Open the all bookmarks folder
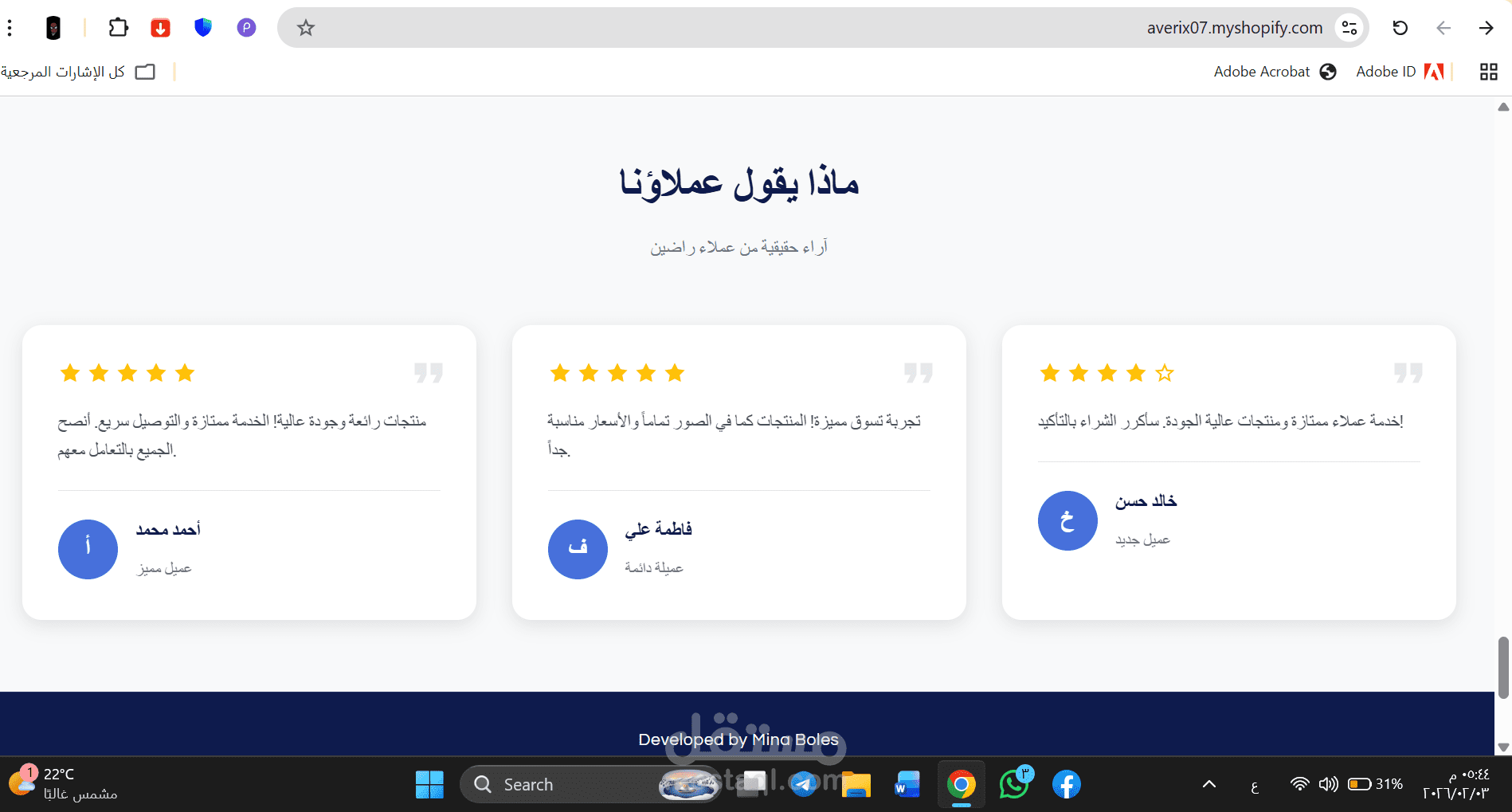The width and height of the screenshot is (1512, 812). tap(78, 72)
